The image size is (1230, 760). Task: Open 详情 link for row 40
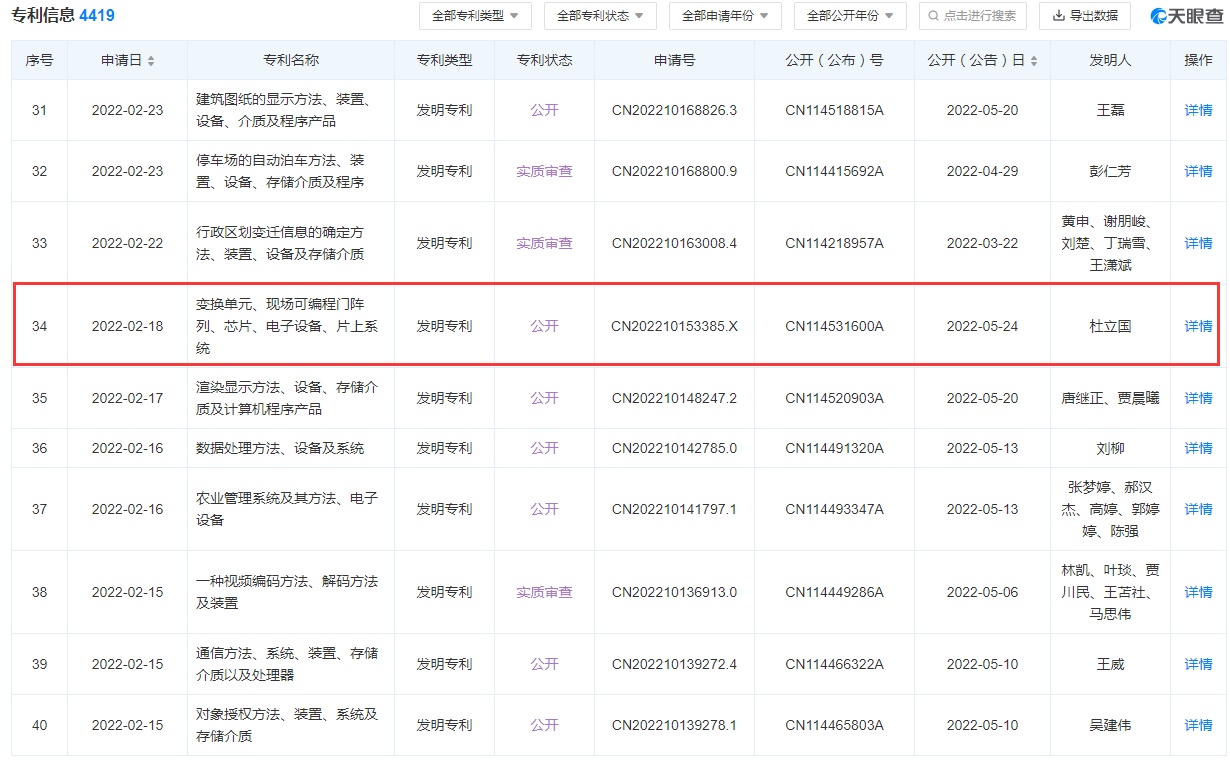click(x=1198, y=725)
